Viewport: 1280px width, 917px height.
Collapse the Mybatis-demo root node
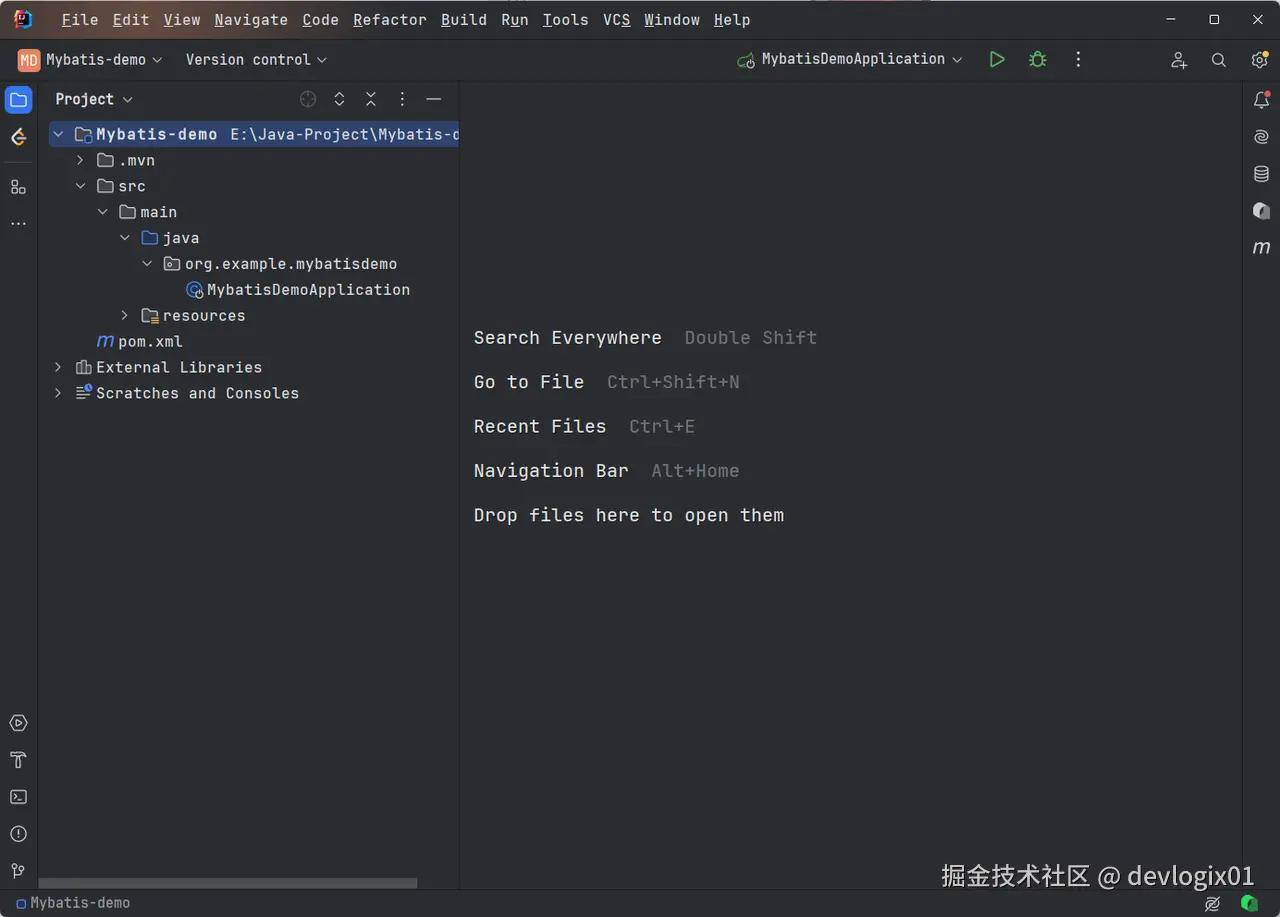pos(58,134)
